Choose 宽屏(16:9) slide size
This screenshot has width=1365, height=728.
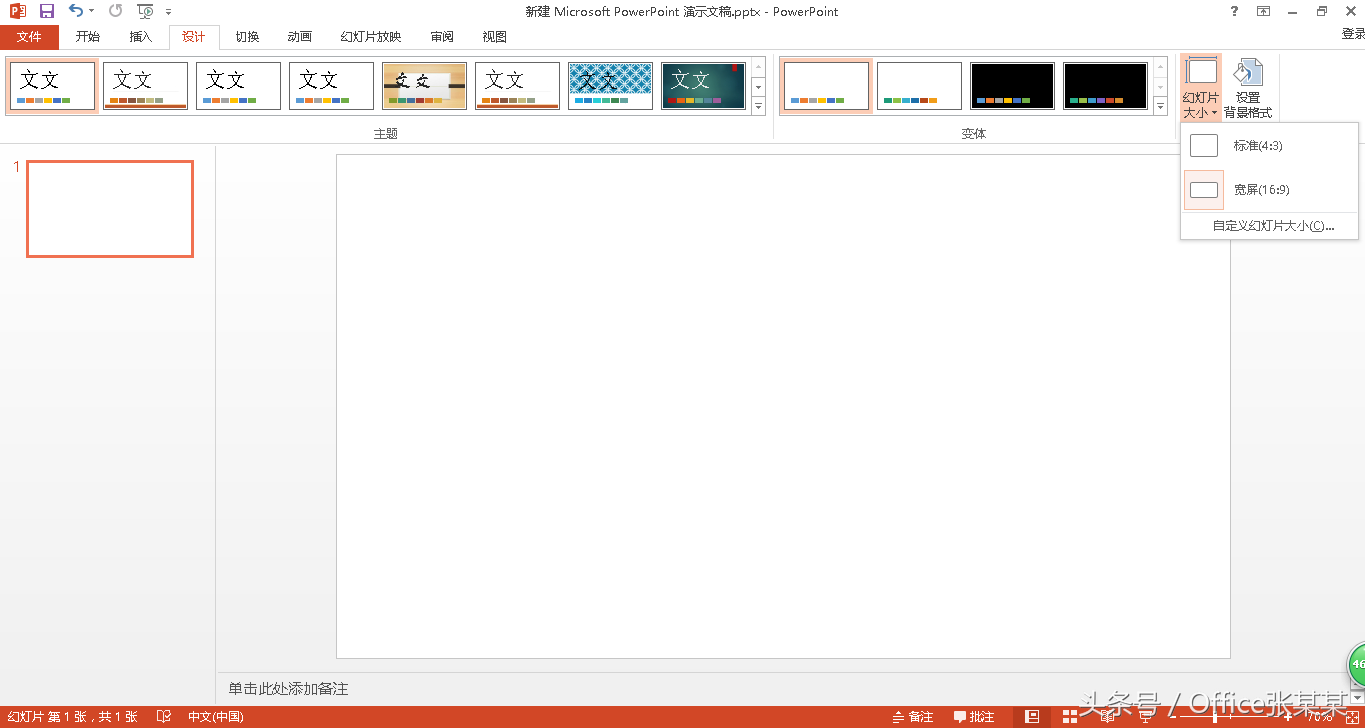[x=1269, y=190]
